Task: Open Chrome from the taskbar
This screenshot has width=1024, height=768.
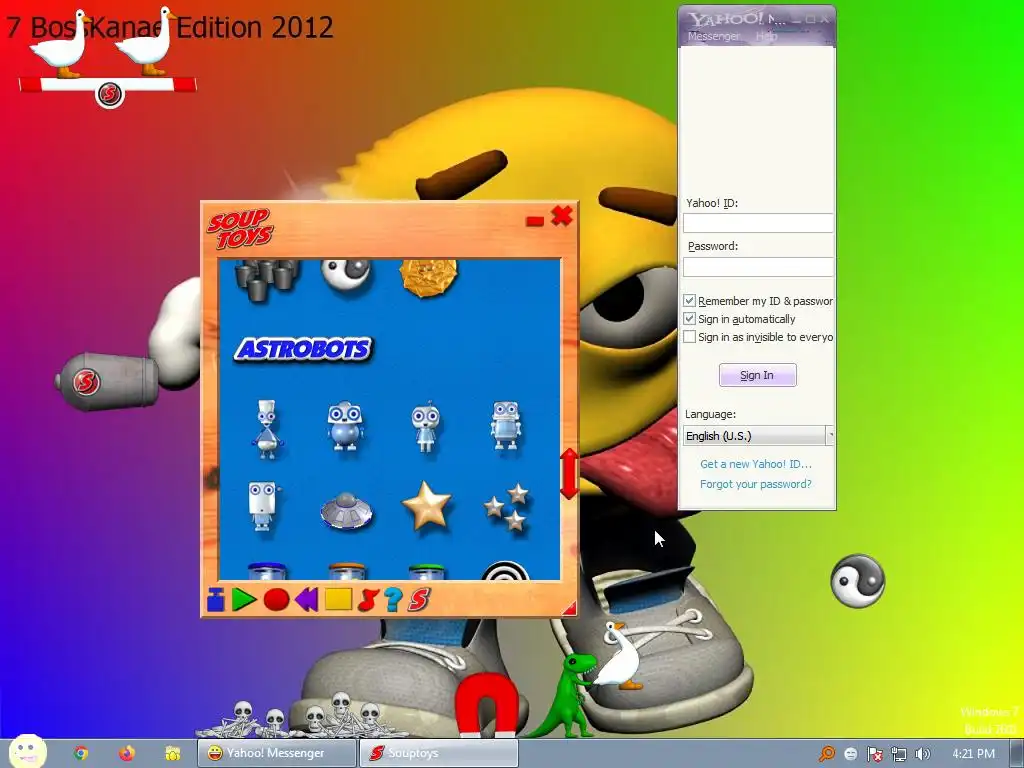Action: pos(81,753)
